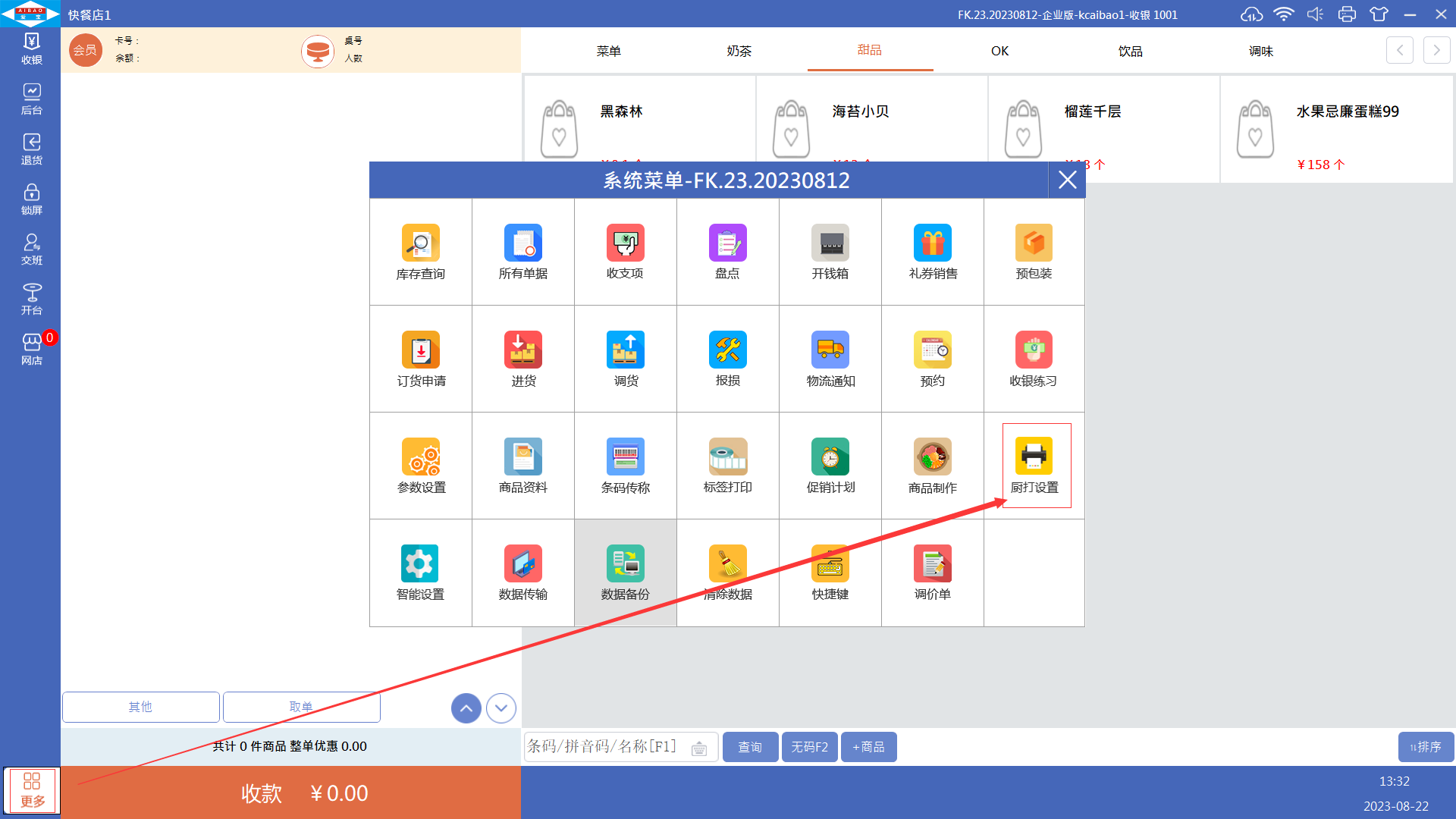The width and height of the screenshot is (1456, 819).
Task: Click 后台 backend in sidebar
Action: [31, 99]
